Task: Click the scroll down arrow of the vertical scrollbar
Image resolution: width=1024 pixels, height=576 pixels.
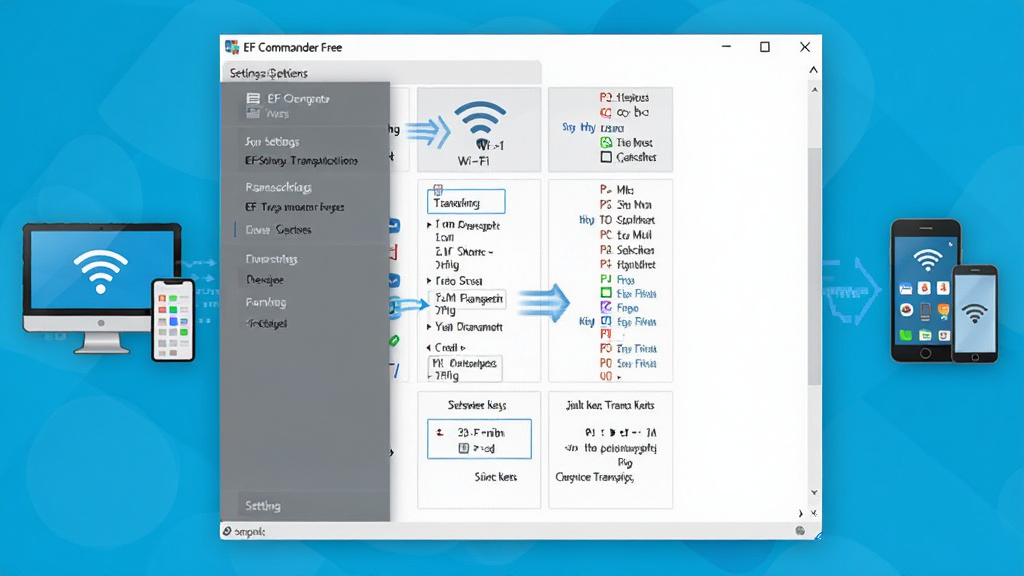Action: coord(814,492)
